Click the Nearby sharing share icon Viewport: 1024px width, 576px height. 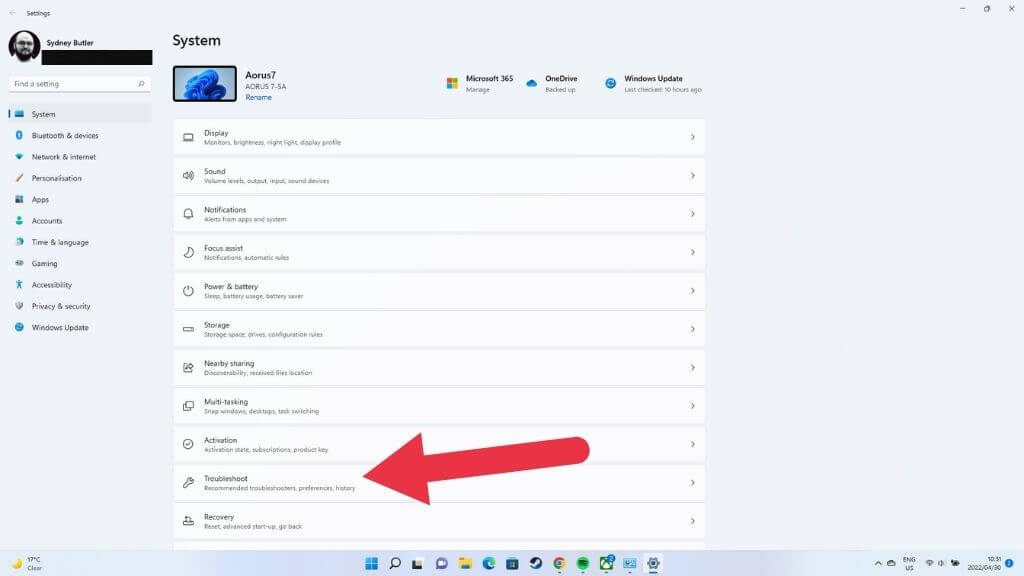coord(188,368)
